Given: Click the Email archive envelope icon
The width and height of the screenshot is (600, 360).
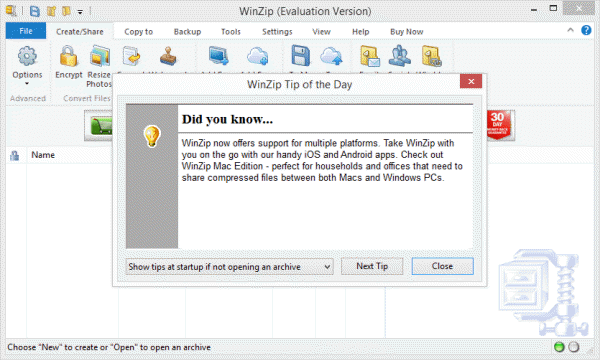Looking at the screenshot, I should [370, 57].
